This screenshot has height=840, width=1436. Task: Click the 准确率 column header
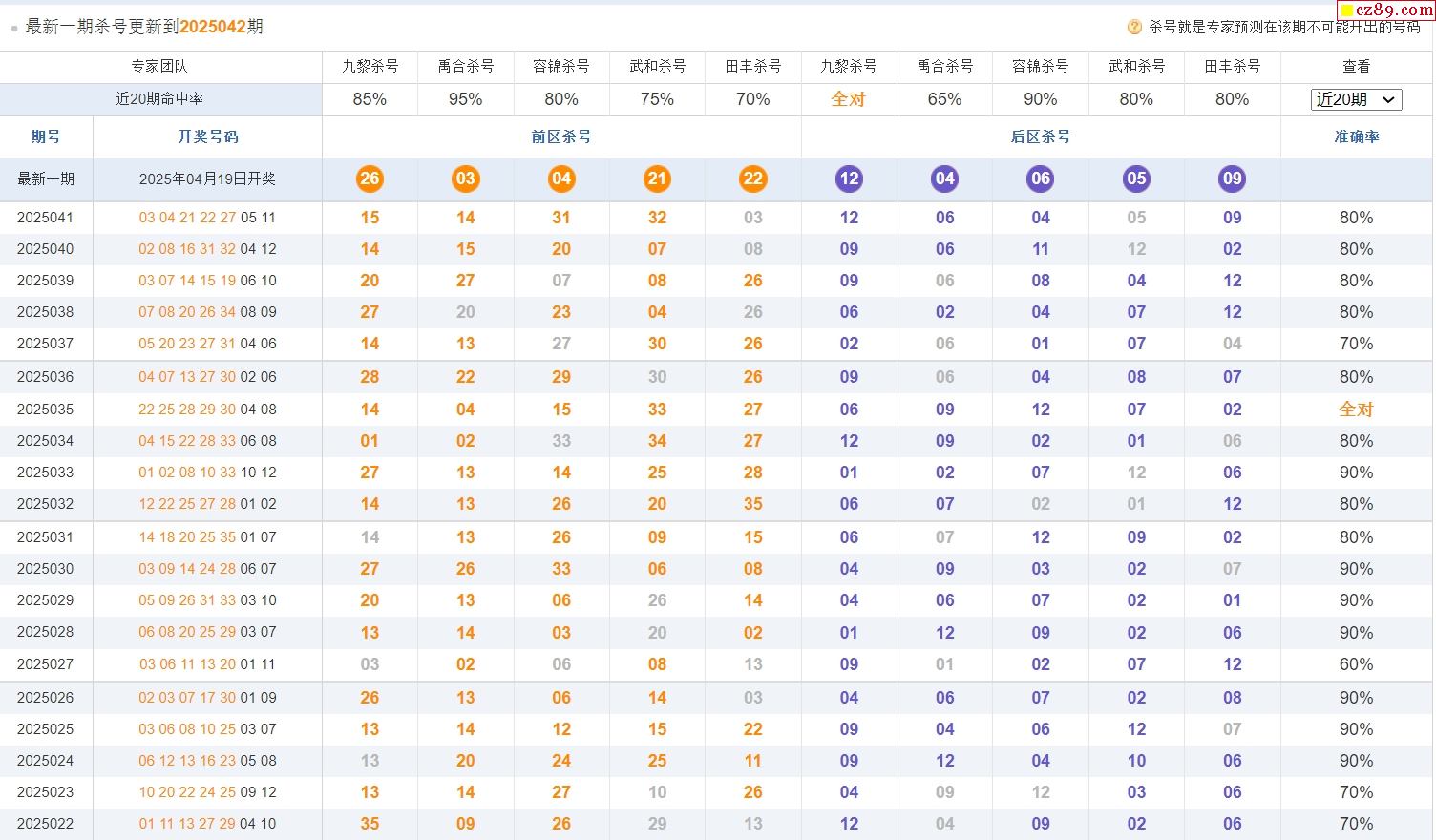[x=1356, y=136]
